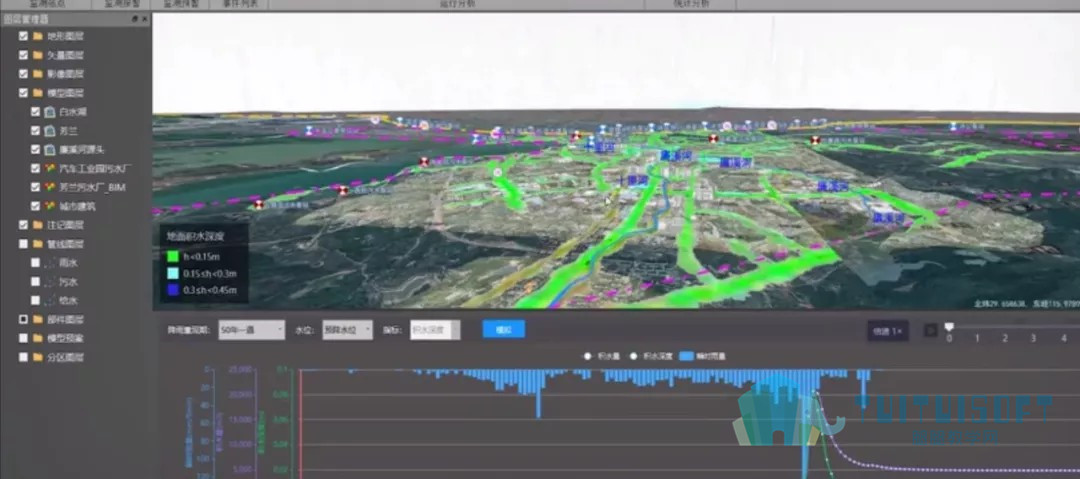Click the blue 模拟 button

click(x=503, y=329)
